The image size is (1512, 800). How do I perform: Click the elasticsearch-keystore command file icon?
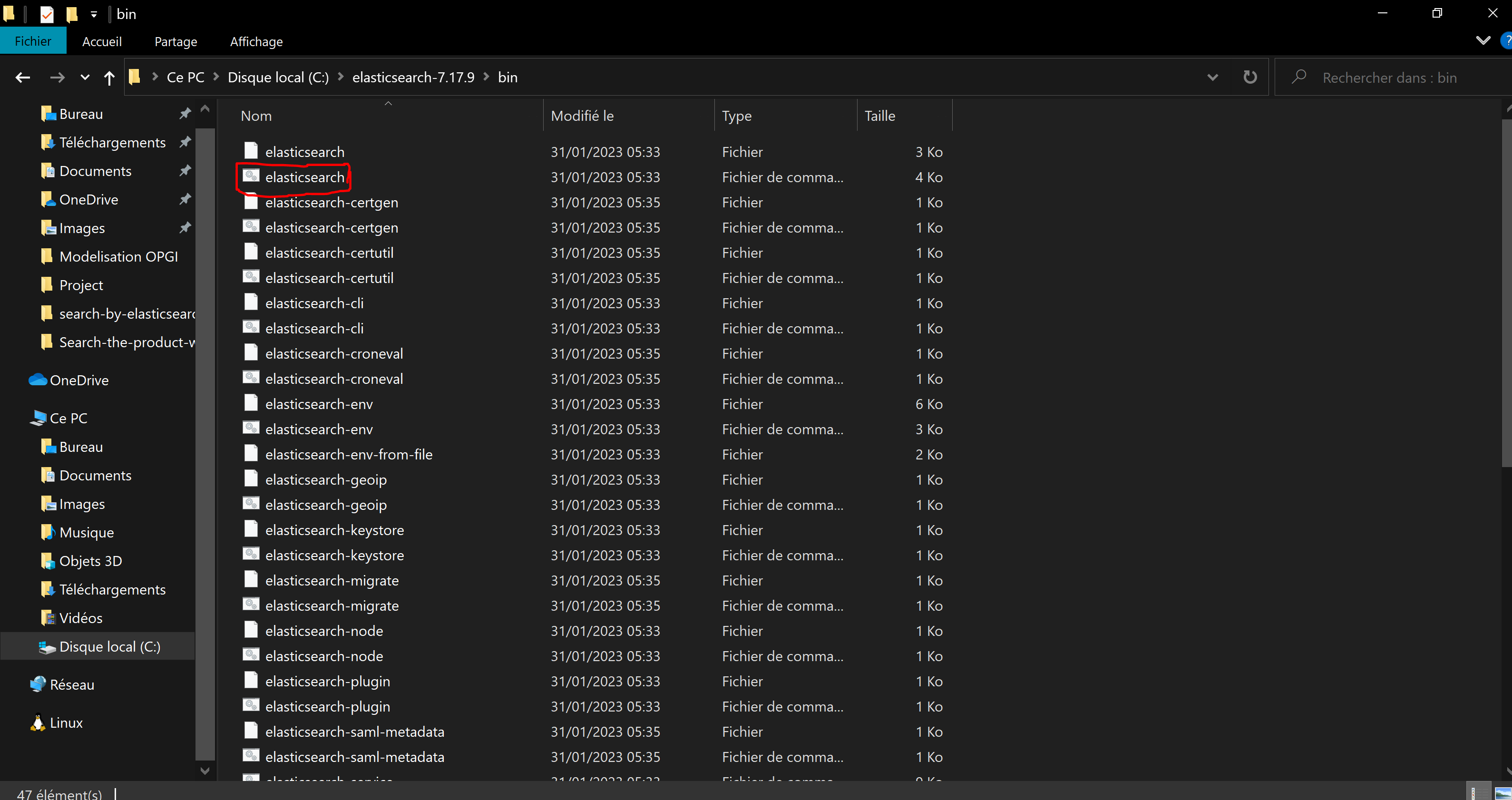(251, 554)
